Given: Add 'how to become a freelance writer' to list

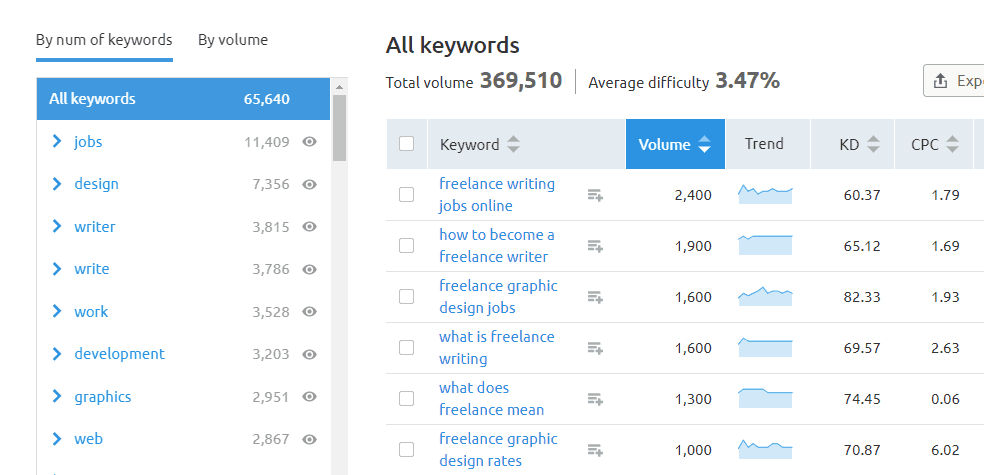Looking at the screenshot, I should tap(595, 246).
